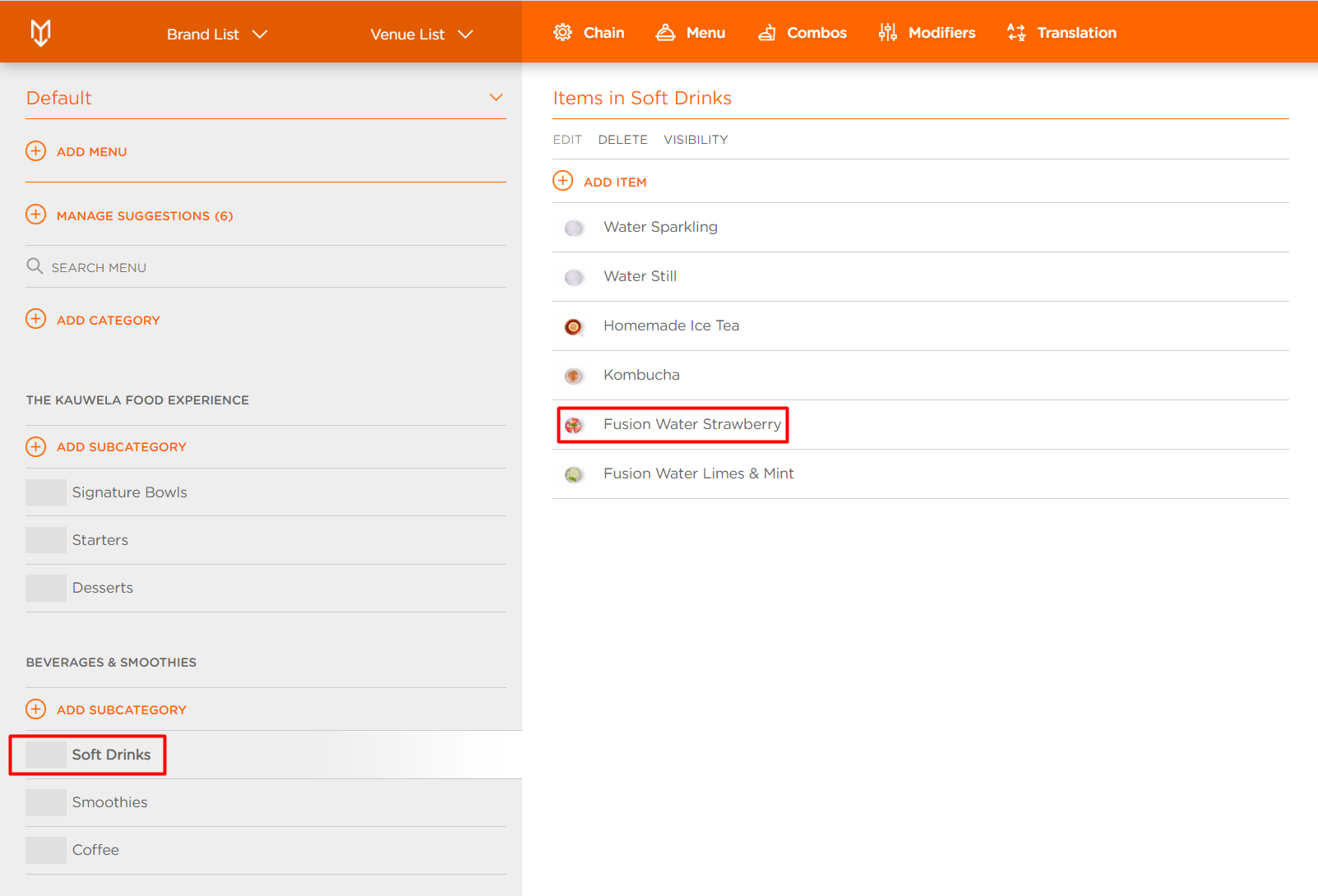1318x896 pixels.
Task: Switch to the Modifiers tab
Action: coord(927,33)
